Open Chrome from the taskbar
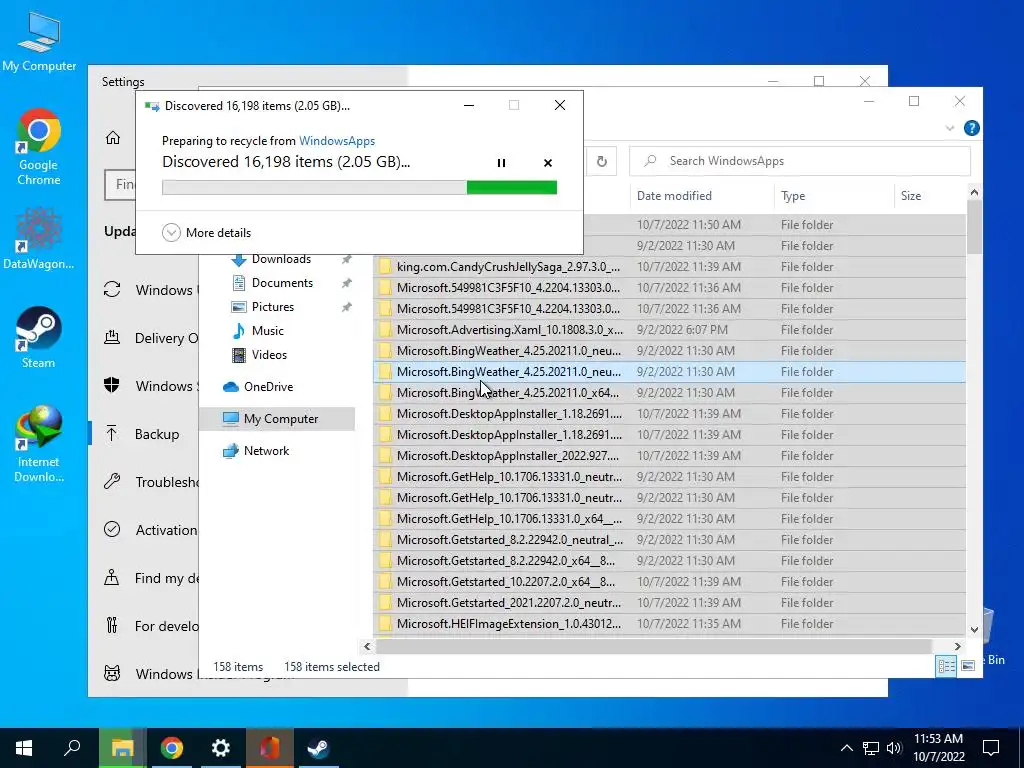This screenshot has width=1024, height=768. [172, 748]
